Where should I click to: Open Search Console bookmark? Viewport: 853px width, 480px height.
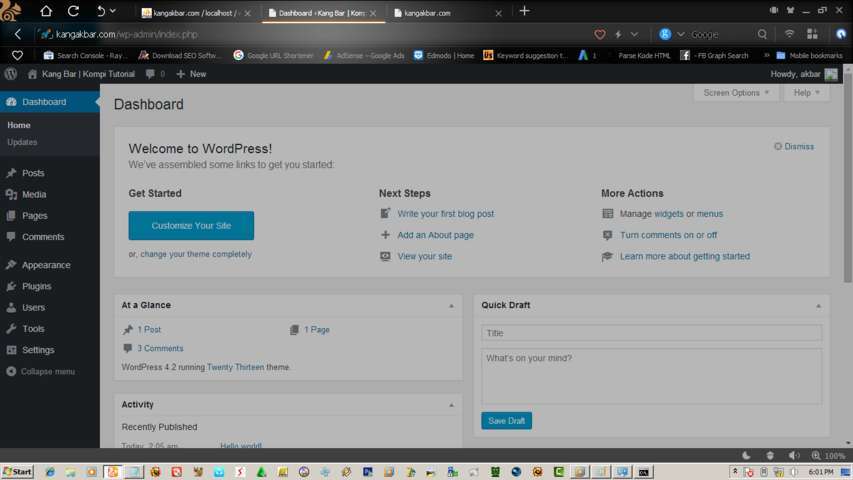click(x=85, y=56)
